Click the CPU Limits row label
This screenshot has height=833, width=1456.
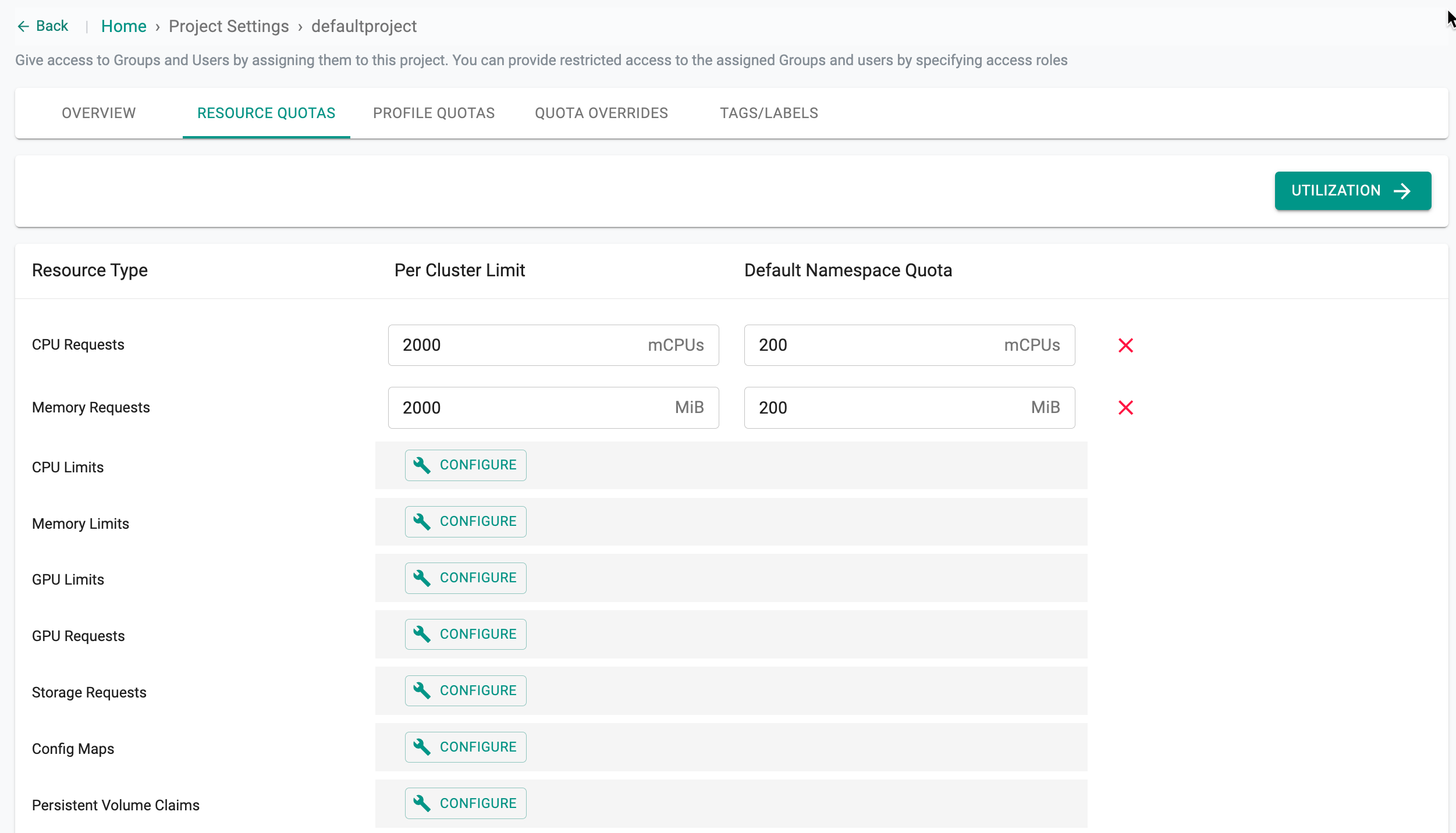coord(68,468)
